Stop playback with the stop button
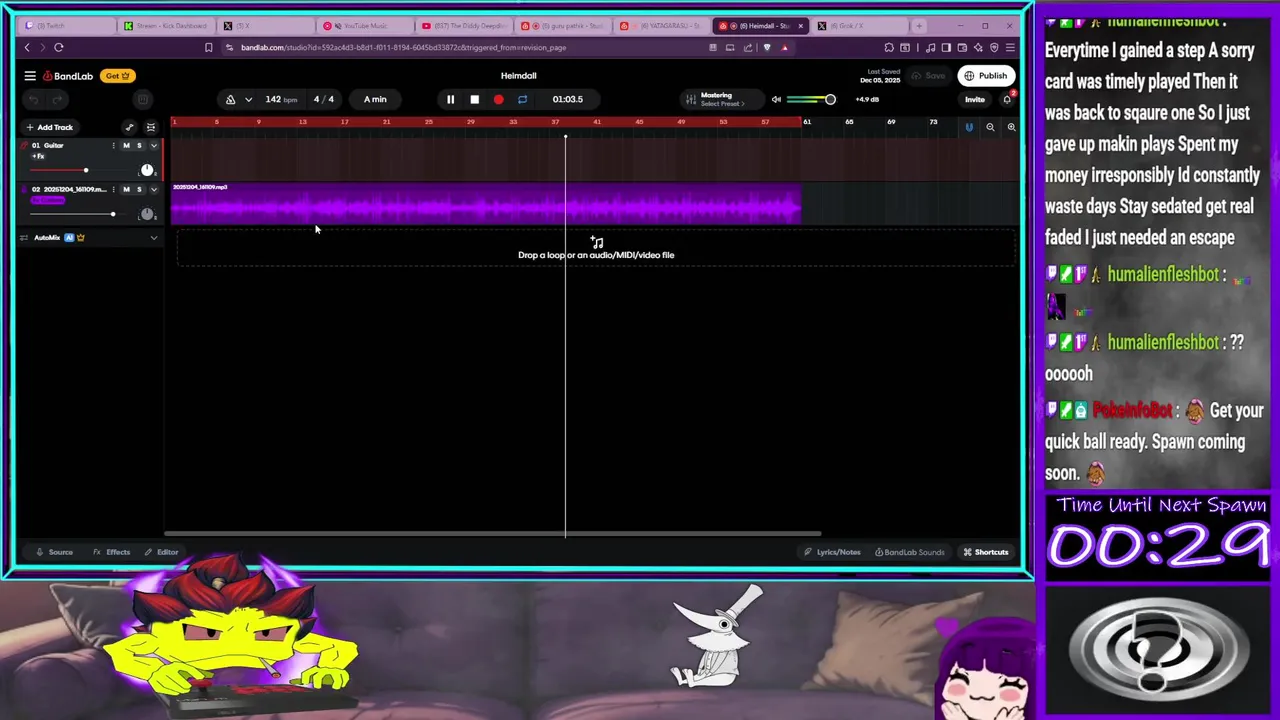The width and height of the screenshot is (1280, 720). 474,99
